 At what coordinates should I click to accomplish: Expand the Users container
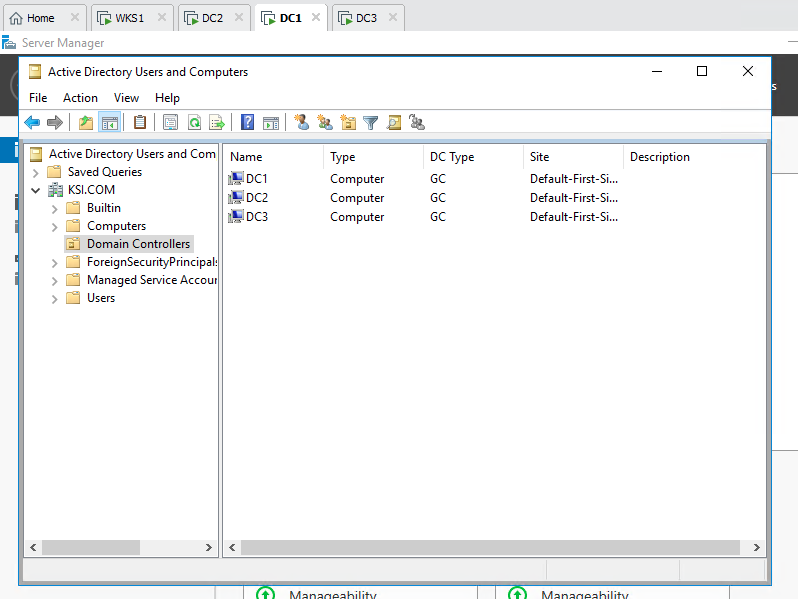[x=54, y=299]
